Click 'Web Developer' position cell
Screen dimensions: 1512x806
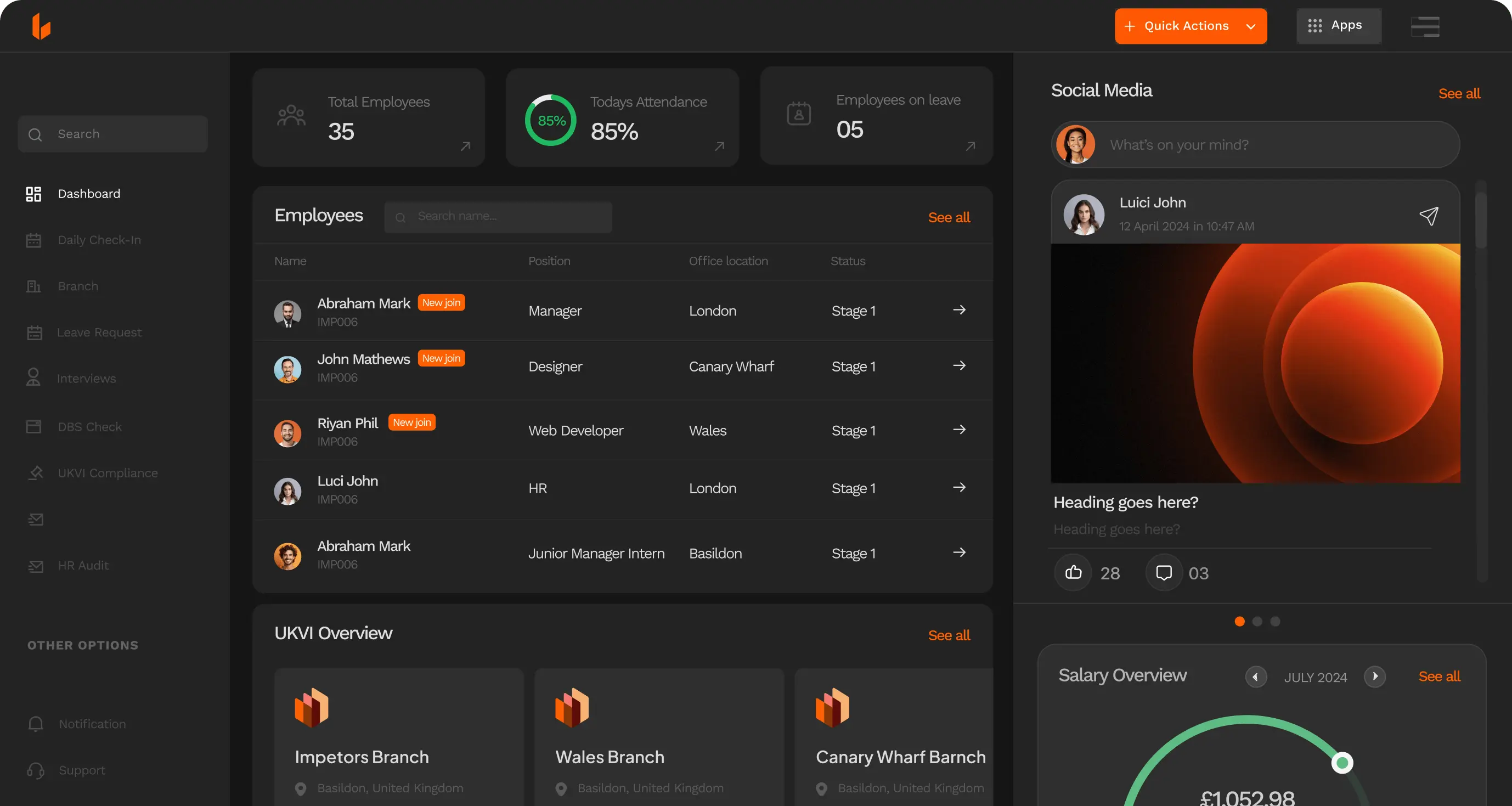(576, 430)
